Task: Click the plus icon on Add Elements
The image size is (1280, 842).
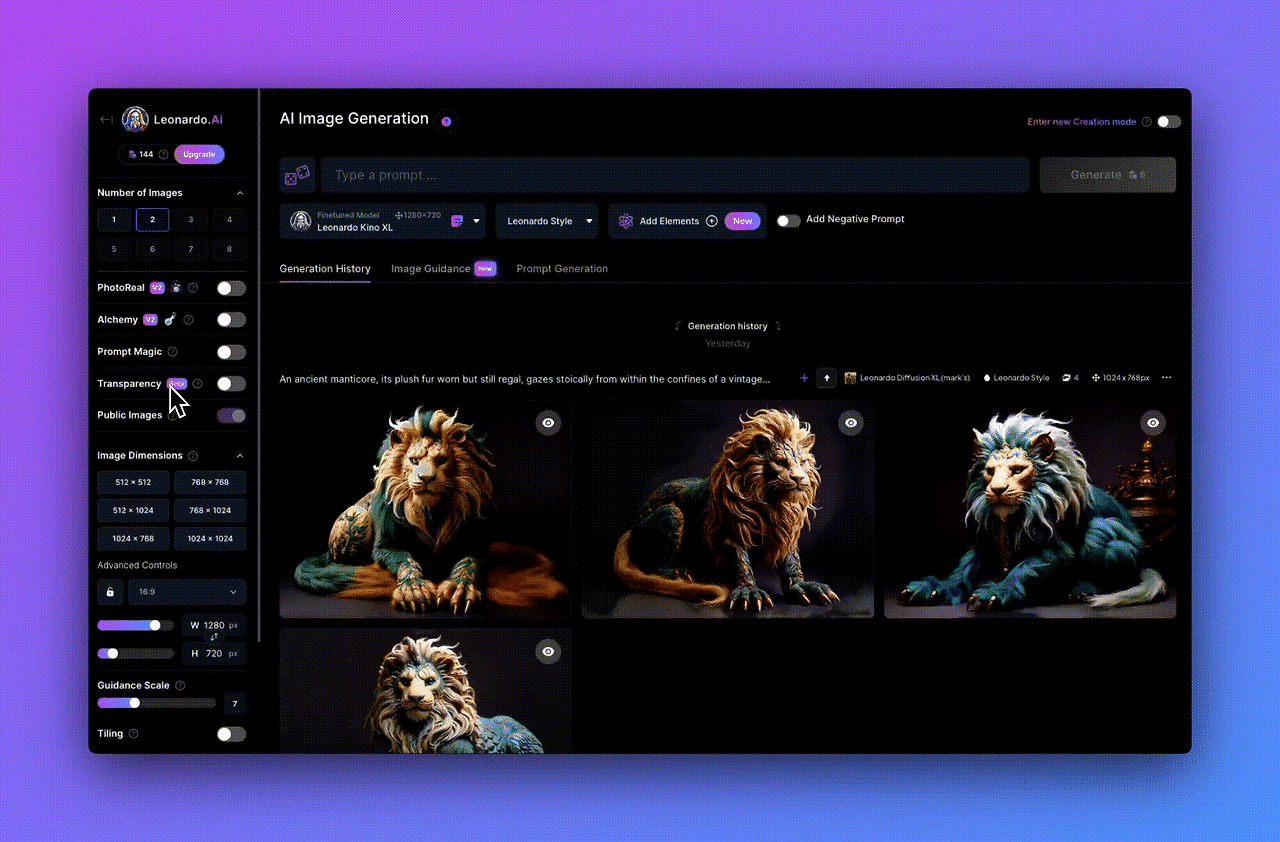Action: 712,221
